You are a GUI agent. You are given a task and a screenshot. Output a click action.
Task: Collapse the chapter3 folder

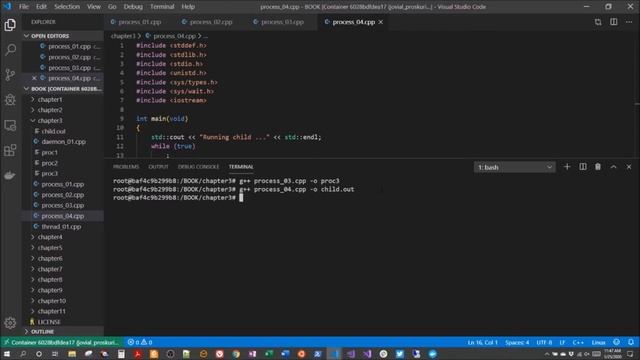pos(50,120)
